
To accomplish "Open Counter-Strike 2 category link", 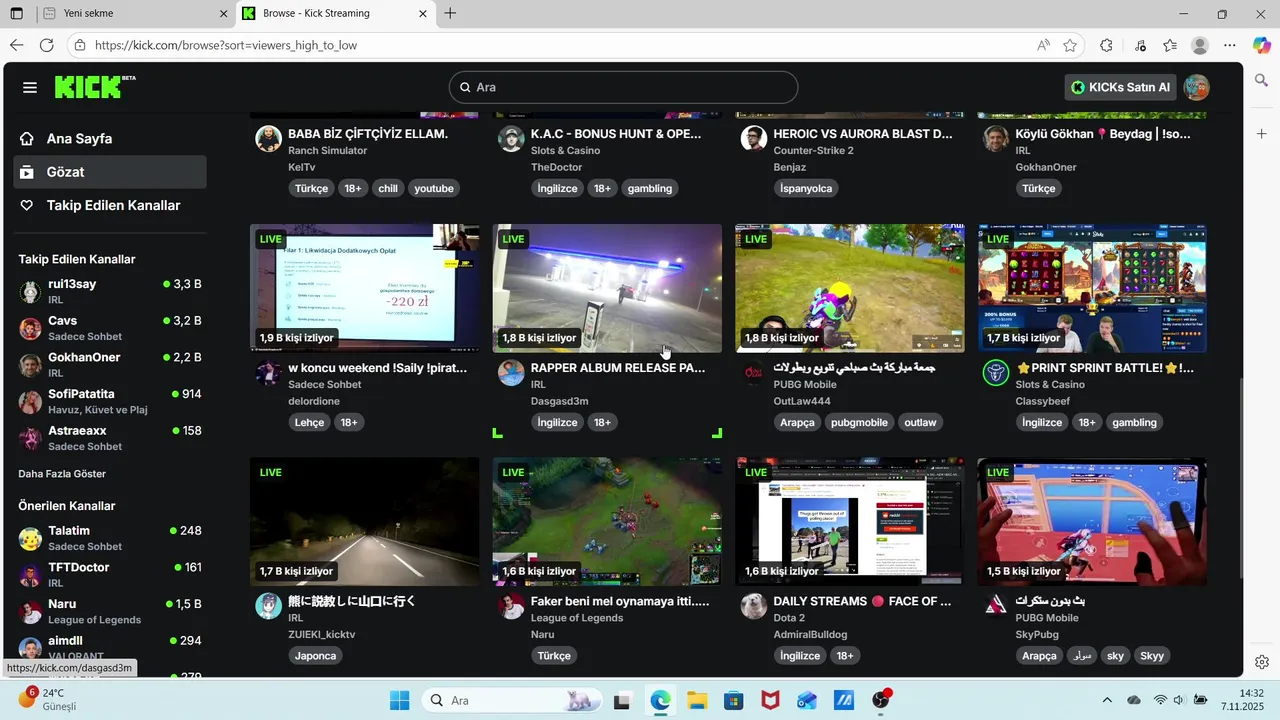I will 813,151.
